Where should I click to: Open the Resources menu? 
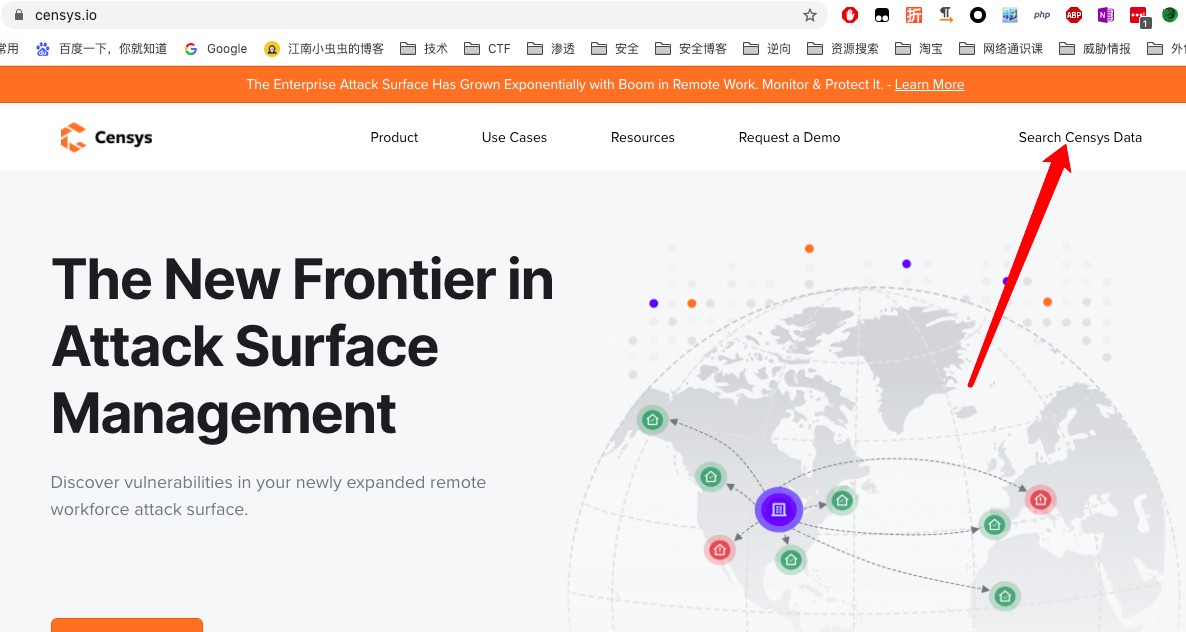click(x=642, y=138)
